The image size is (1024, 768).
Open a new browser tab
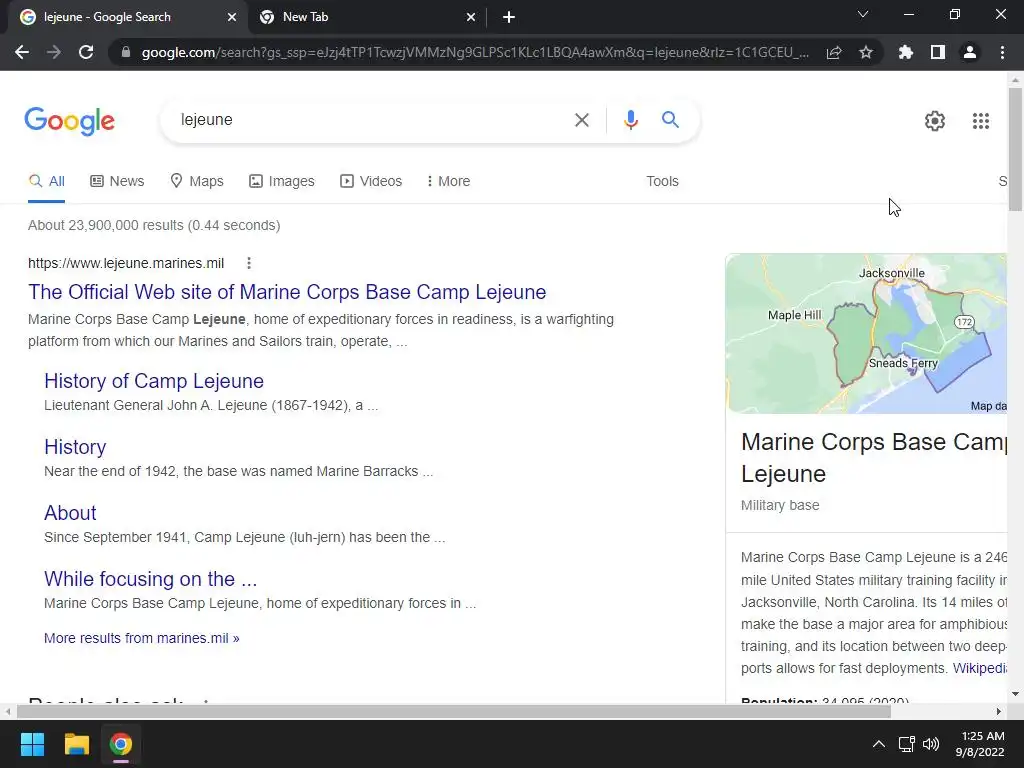click(x=509, y=18)
